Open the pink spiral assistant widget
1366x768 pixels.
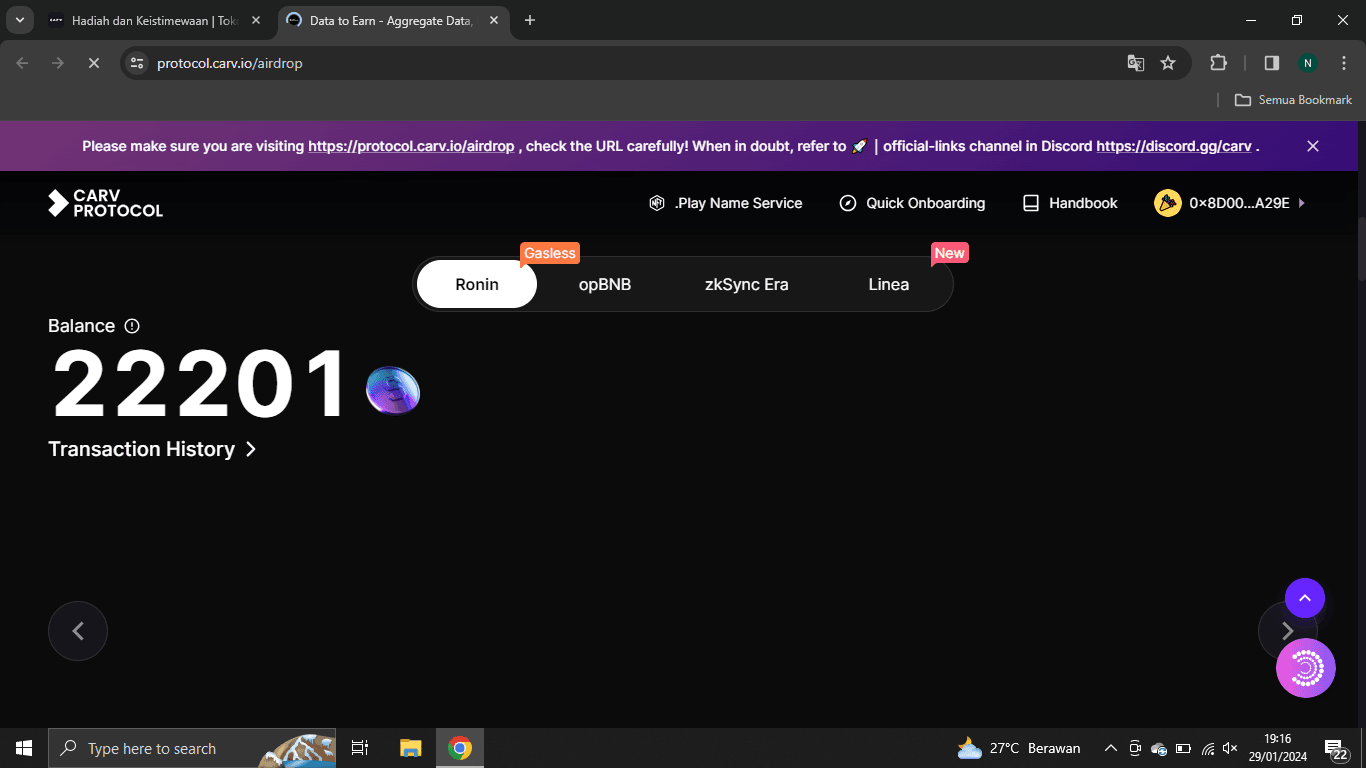(x=1305, y=668)
